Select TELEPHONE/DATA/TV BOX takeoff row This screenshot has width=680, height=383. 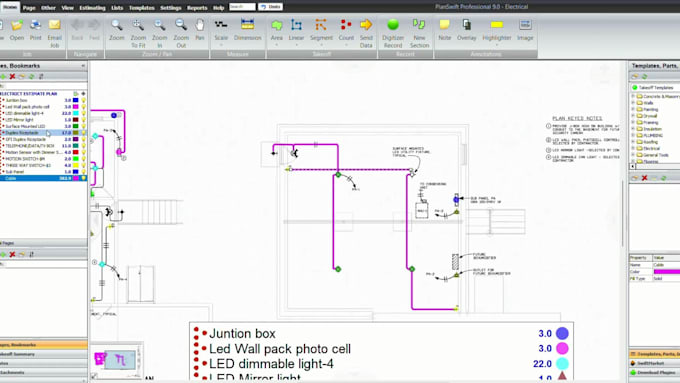[43, 146]
